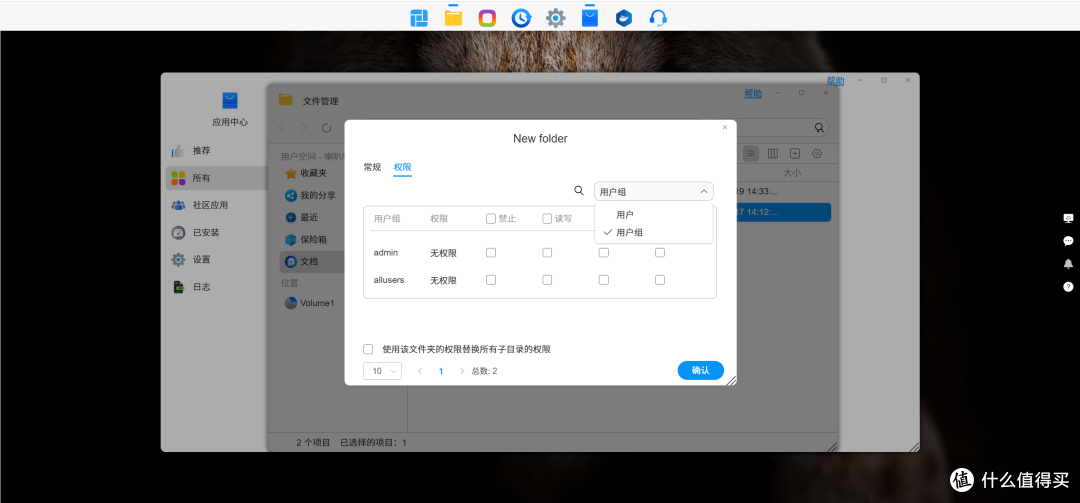Open the notification bell on the right edge
Viewport: 1080px width, 503px height.
tap(1068, 264)
